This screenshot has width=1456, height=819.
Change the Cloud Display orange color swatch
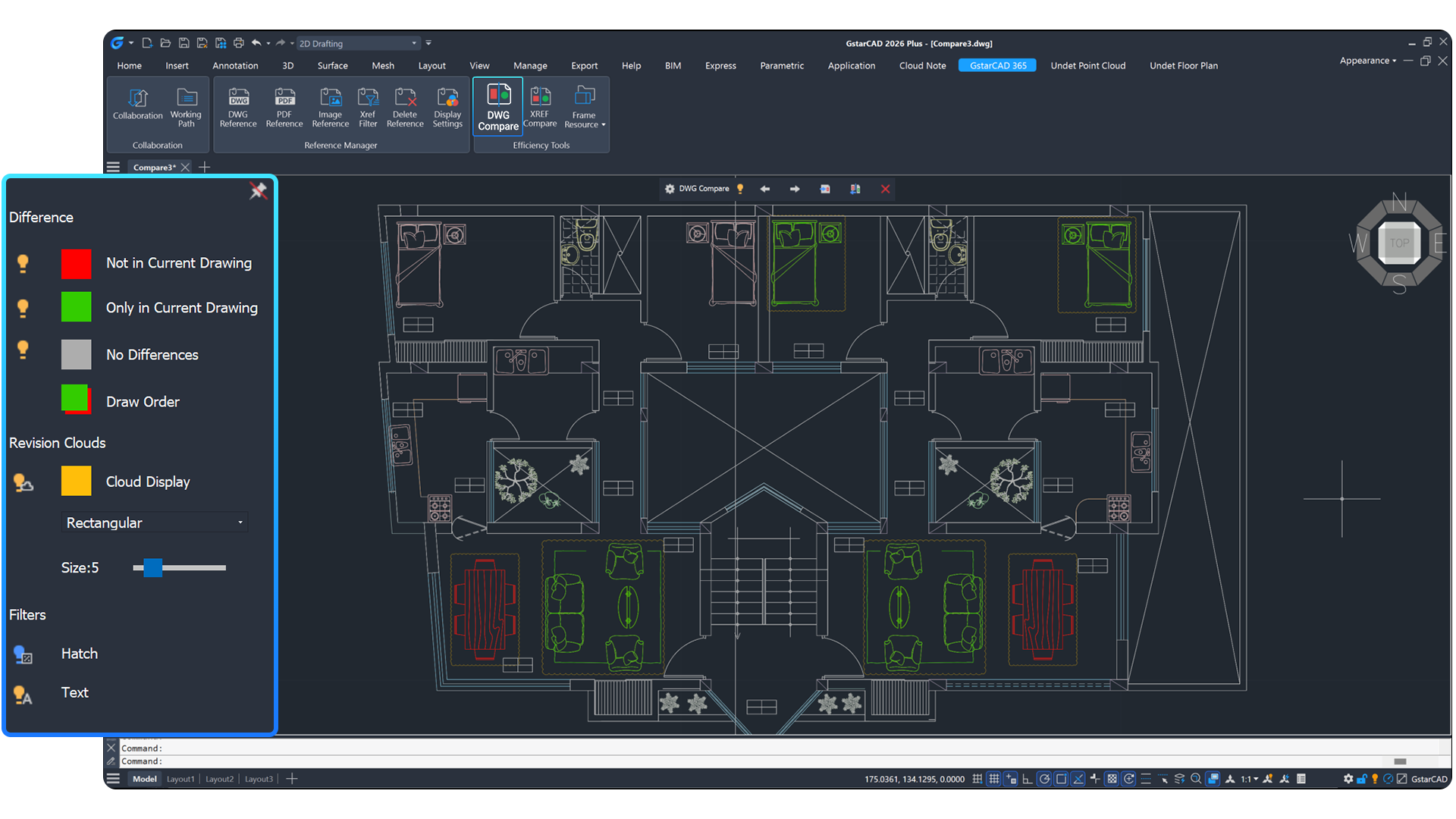(76, 482)
